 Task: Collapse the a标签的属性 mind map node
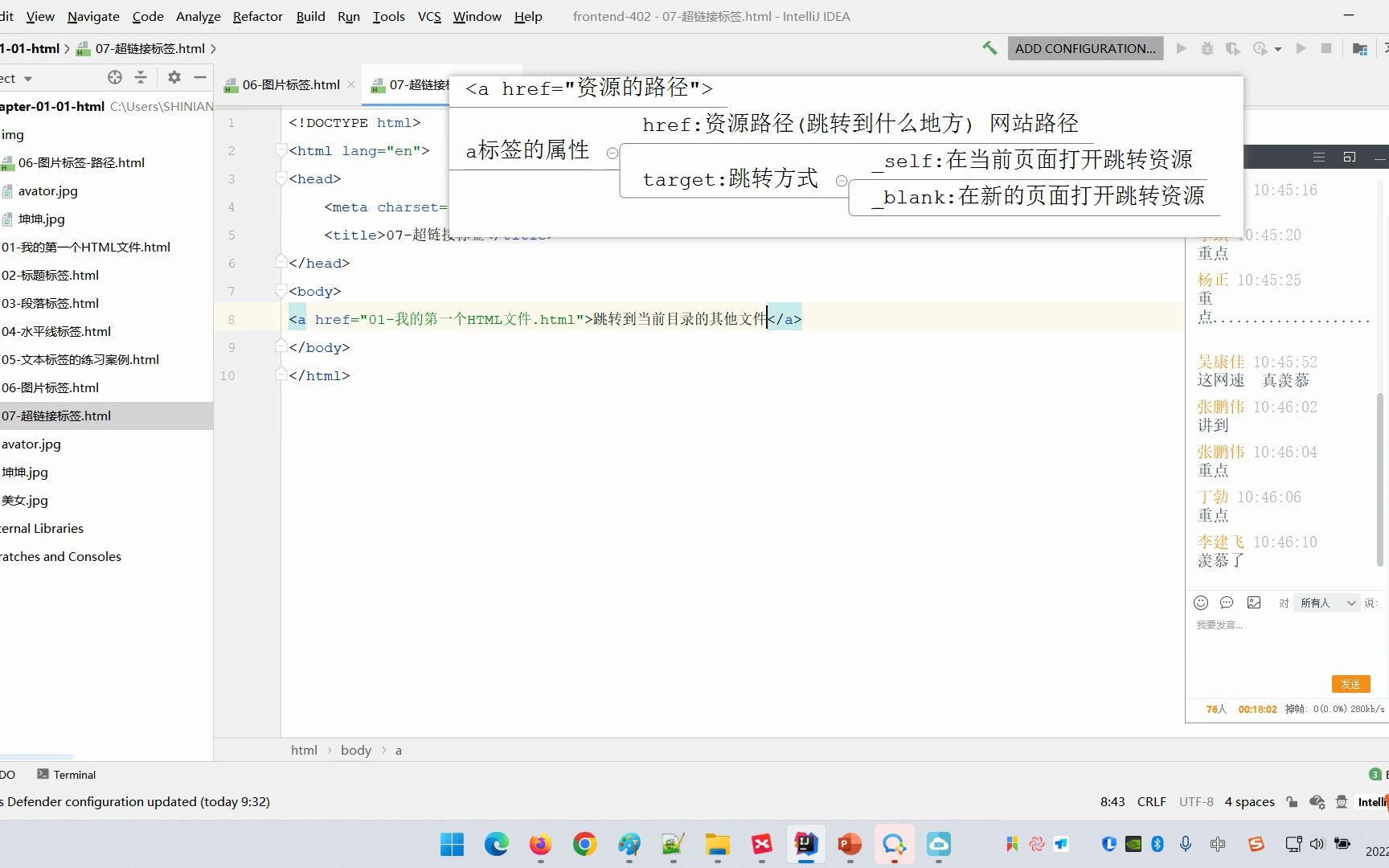point(613,153)
